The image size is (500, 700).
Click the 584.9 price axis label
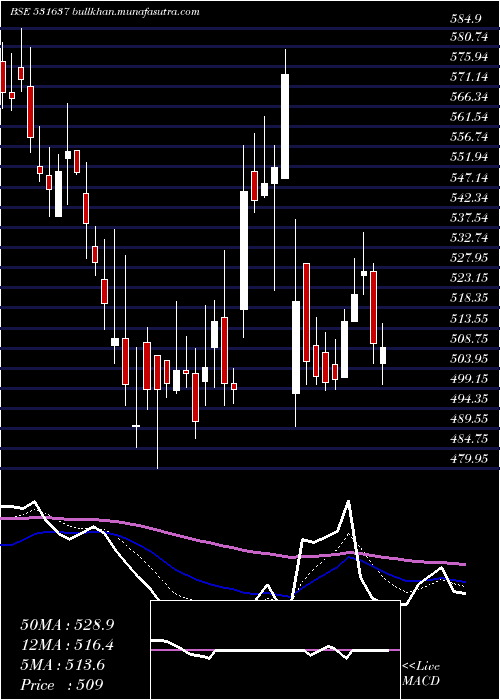tap(466, 19)
